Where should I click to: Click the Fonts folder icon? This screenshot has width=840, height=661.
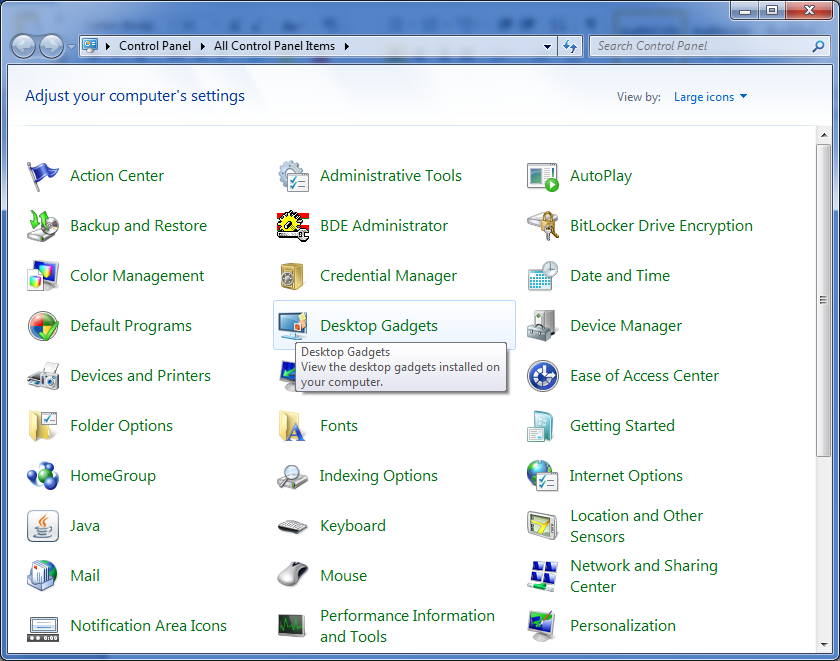pos(292,426)
